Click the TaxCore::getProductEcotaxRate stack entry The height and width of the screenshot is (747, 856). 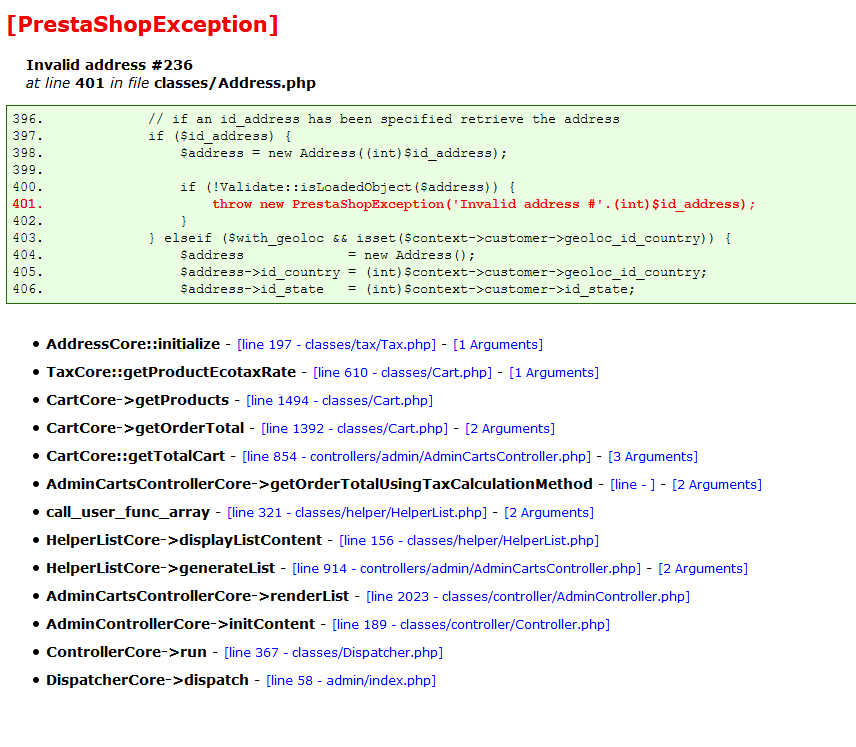171,372
